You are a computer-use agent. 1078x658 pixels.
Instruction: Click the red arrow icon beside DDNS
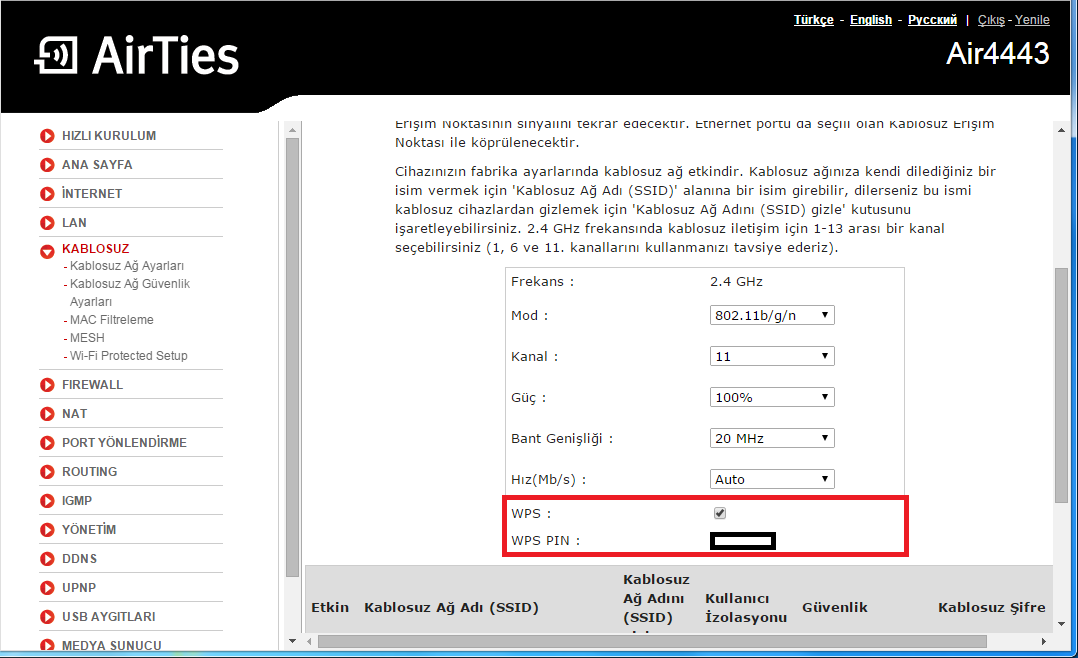47,559
